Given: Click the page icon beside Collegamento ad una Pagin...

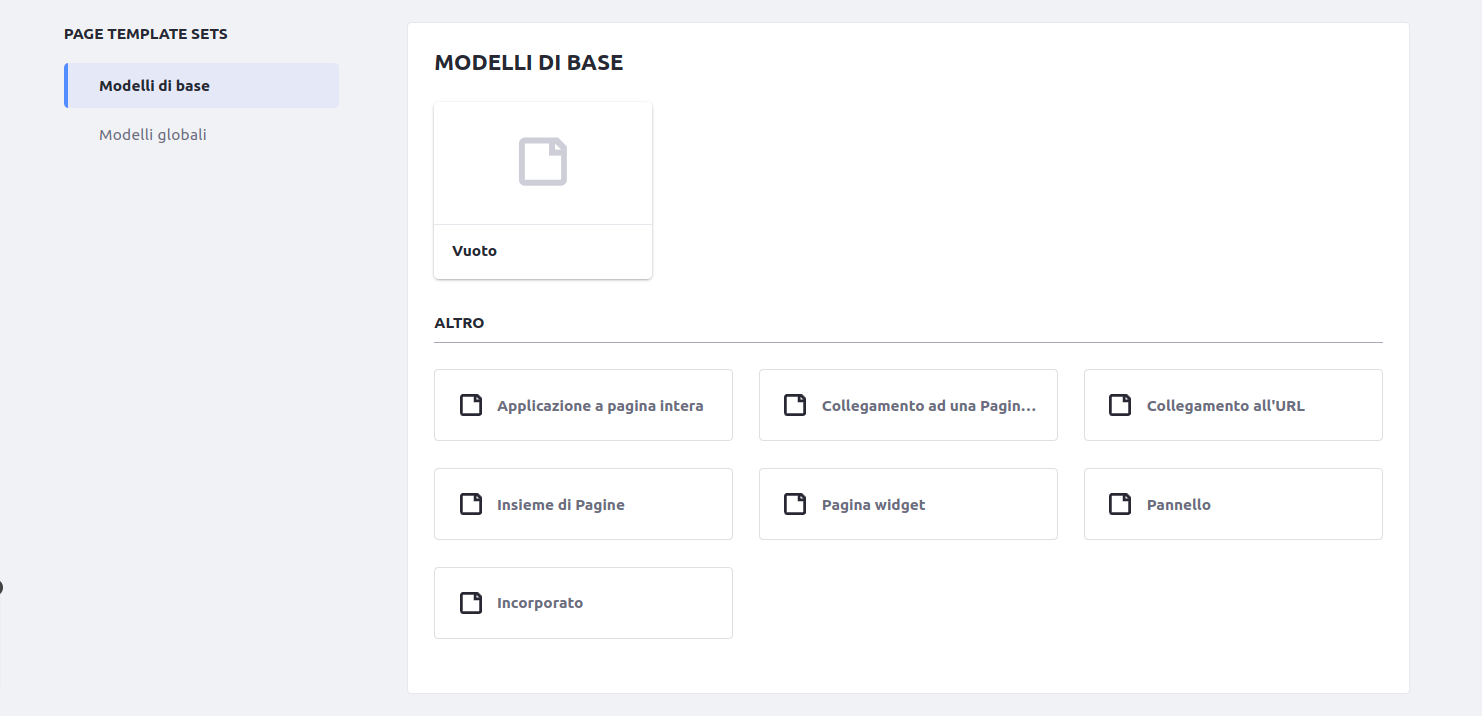Looking at the screenshot, I should pyautogui.click(x=795, y=404).
